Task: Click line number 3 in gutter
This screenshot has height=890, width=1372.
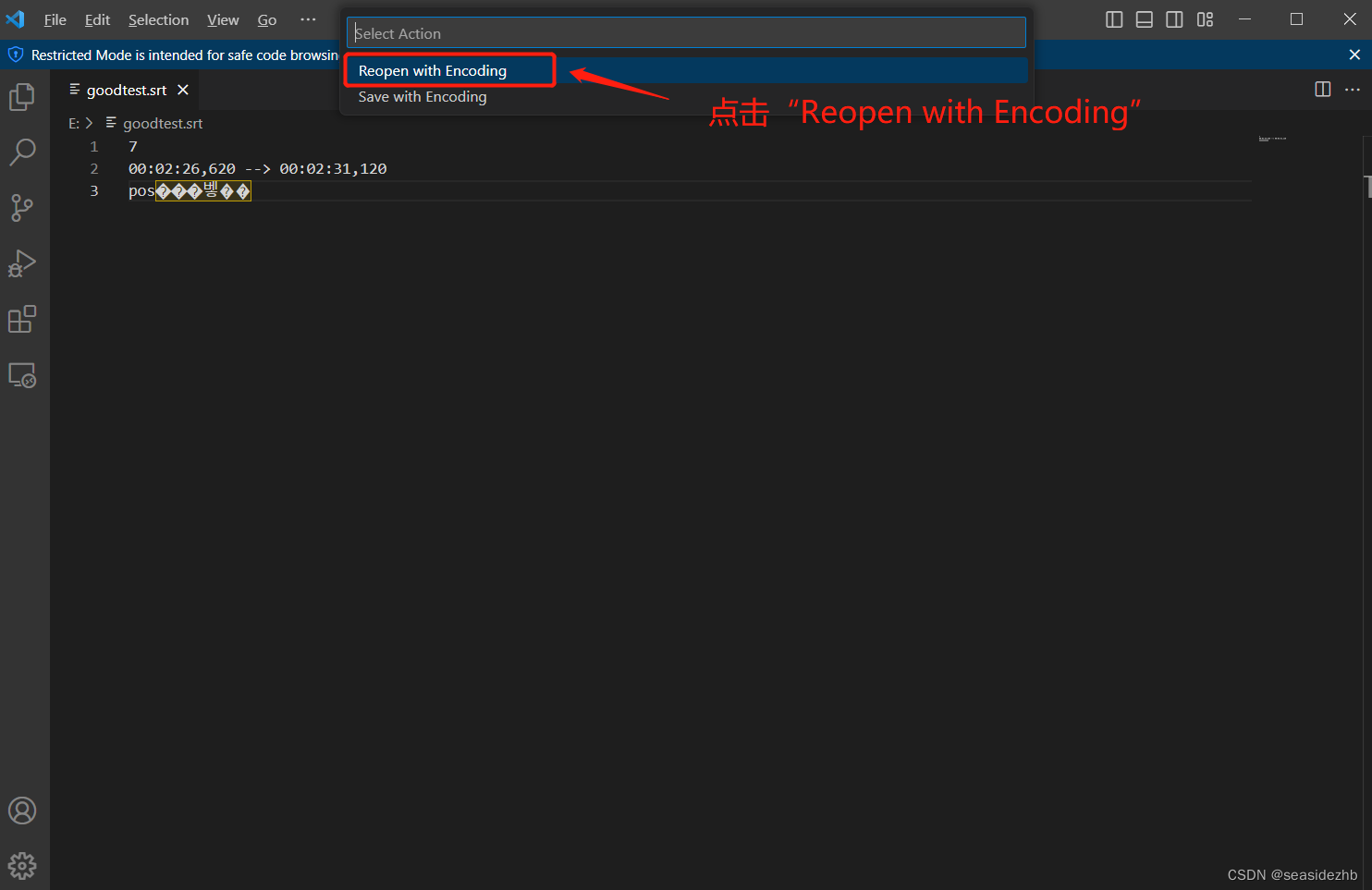Action: point(93,190)
